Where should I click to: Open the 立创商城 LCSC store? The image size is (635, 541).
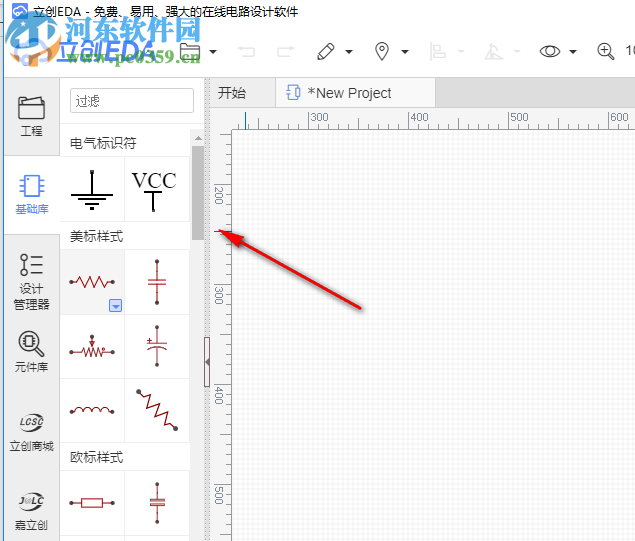click(x=32, y=432)
